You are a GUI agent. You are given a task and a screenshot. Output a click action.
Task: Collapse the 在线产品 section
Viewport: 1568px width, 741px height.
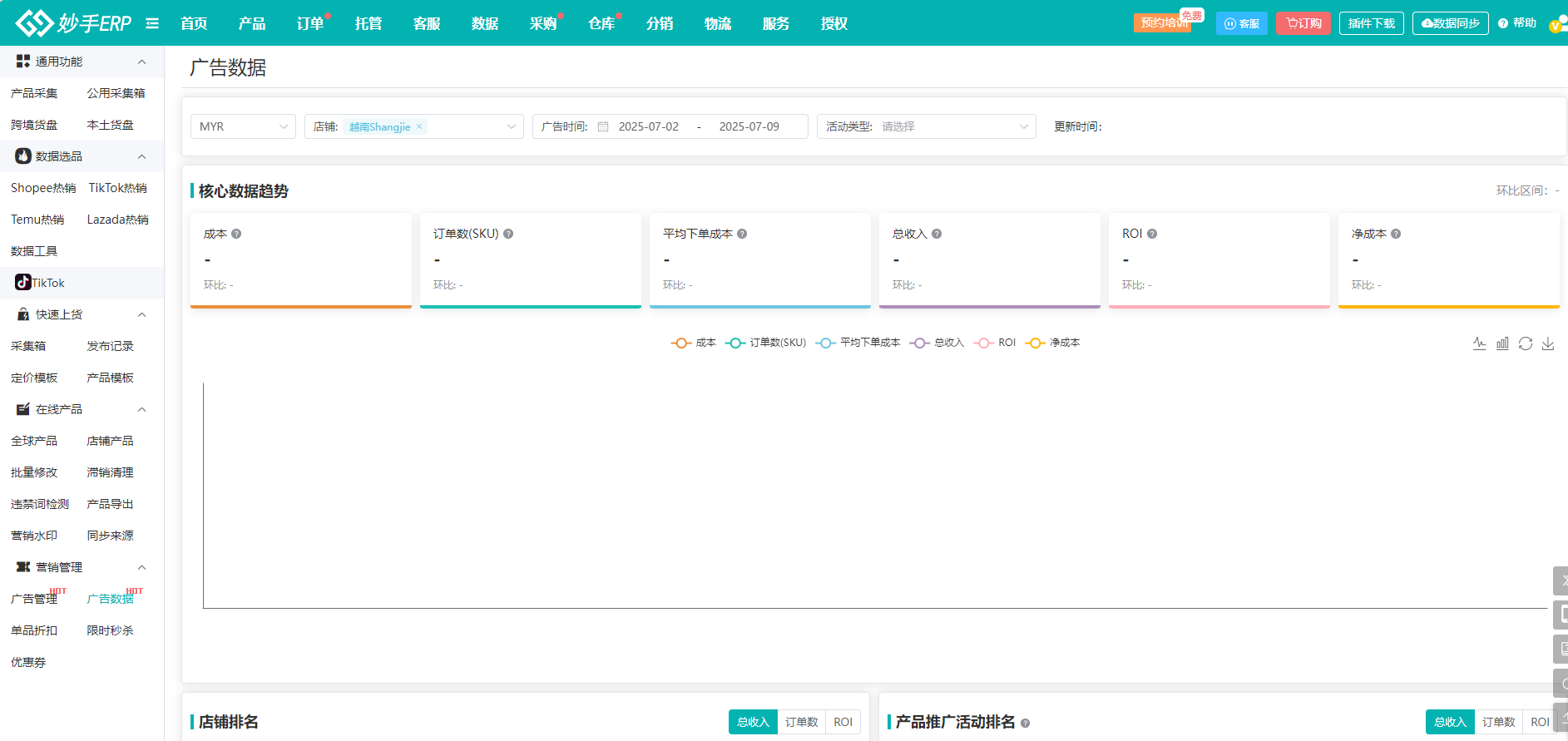[x=141, y=409]
